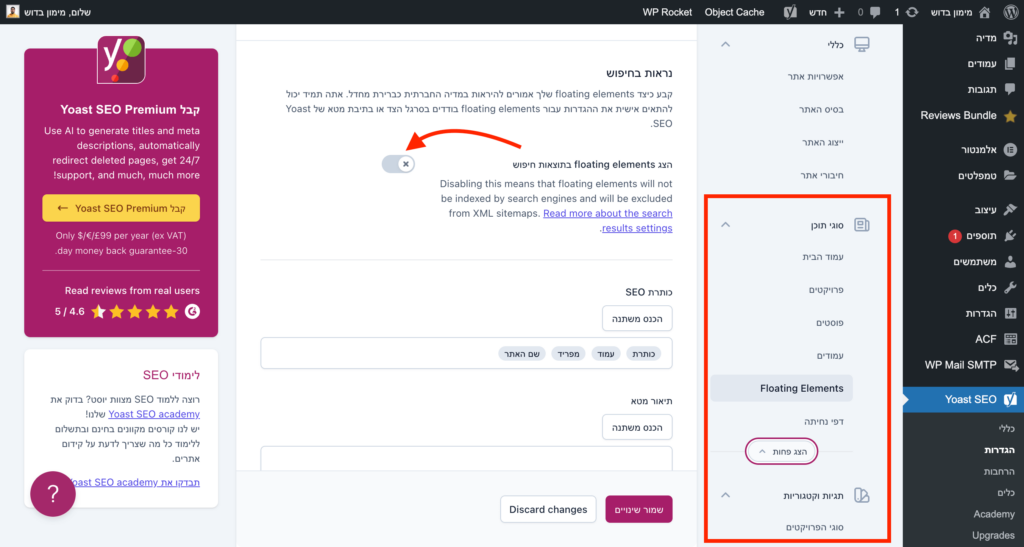The width and height of the screenshot is (1024, 547).
Task: Click the SEO title variables input field
Action: tap(466, 354)
